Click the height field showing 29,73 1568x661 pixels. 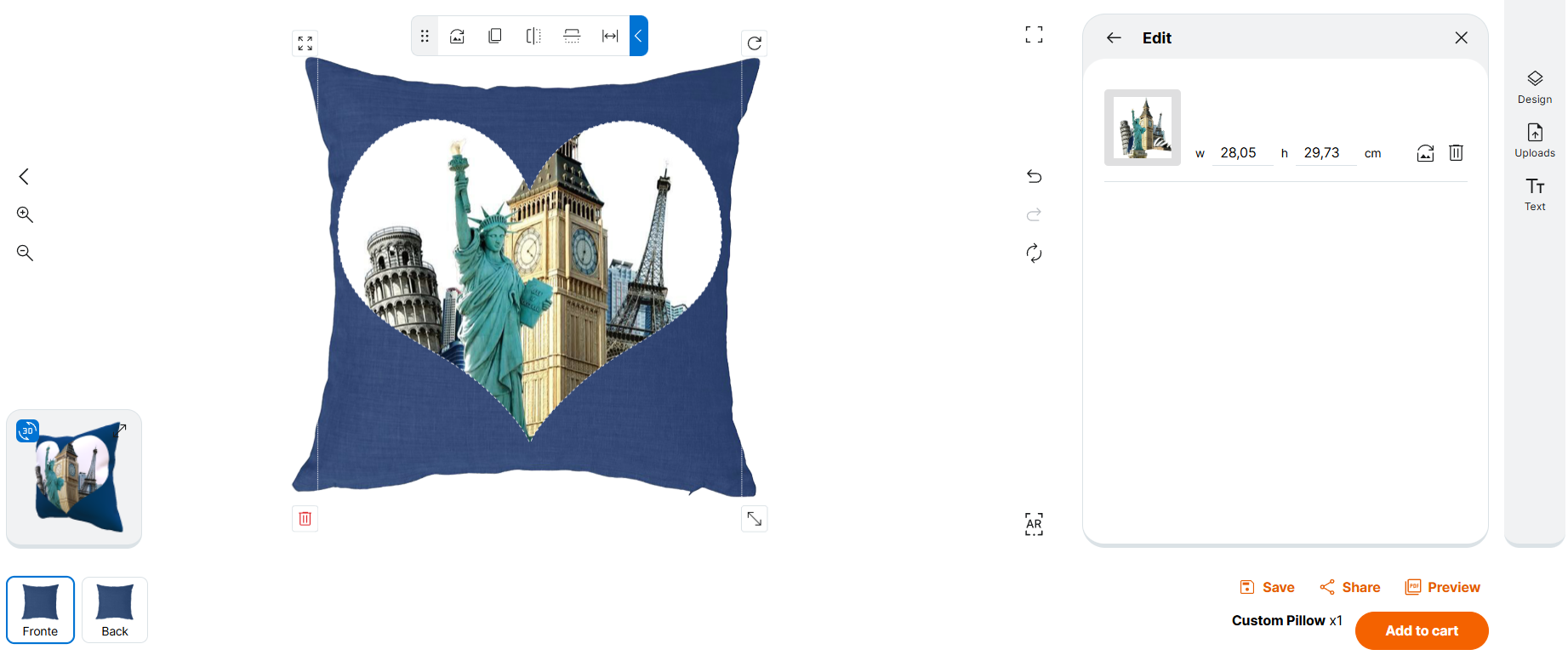click(x=1326, y=153)
